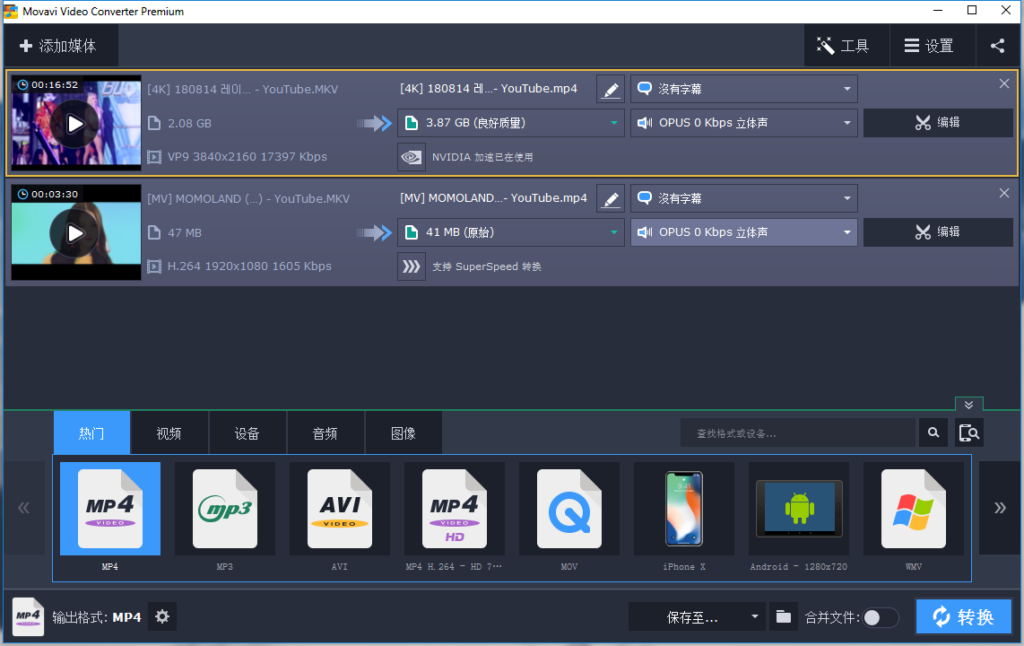Viewport: 1024px width, 646px height.
Task: Switch to the Popular (热门) tab
Action: point(91,432)
